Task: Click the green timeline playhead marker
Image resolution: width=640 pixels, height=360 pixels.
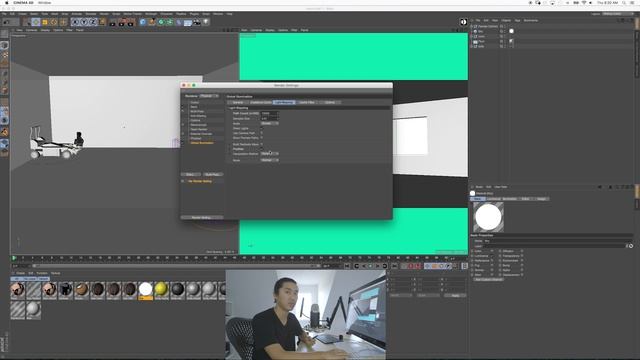Action: pos(14,258)
